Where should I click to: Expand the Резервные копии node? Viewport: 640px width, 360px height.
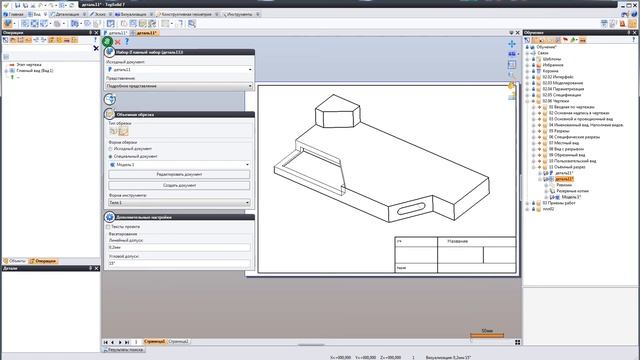pyautogui.click(x=546, y=191)
